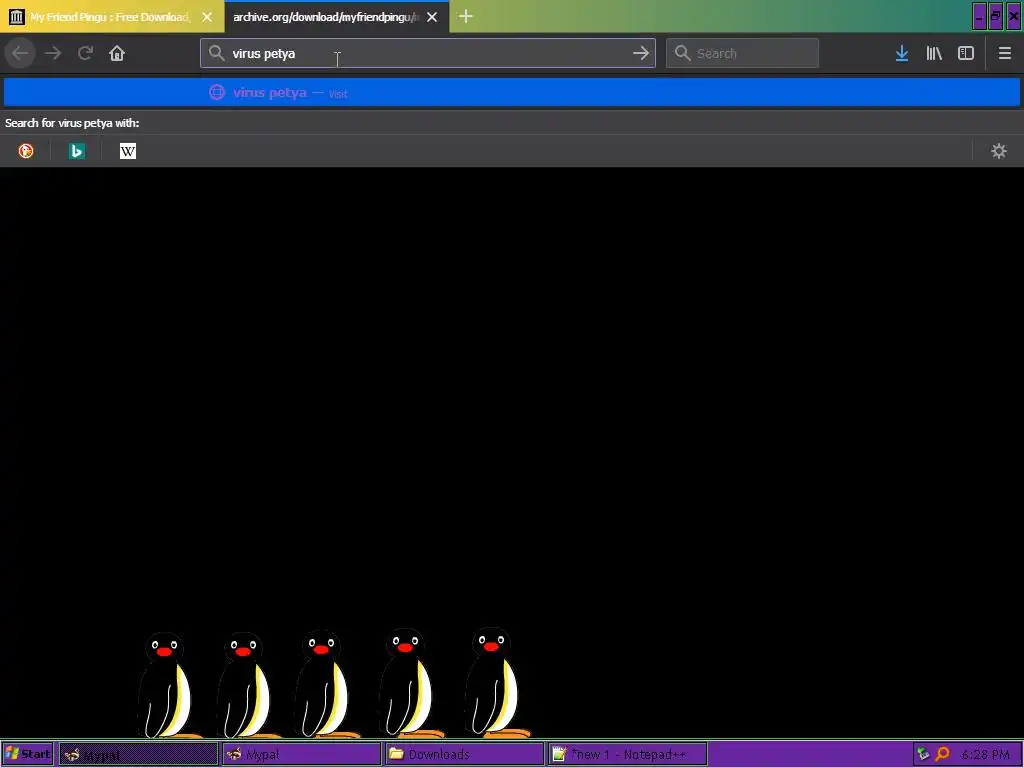The width and height of the screenshot is (1024, 768).
Task: Click the 'Search for virus petya with:' label
Action: [72, 123]
